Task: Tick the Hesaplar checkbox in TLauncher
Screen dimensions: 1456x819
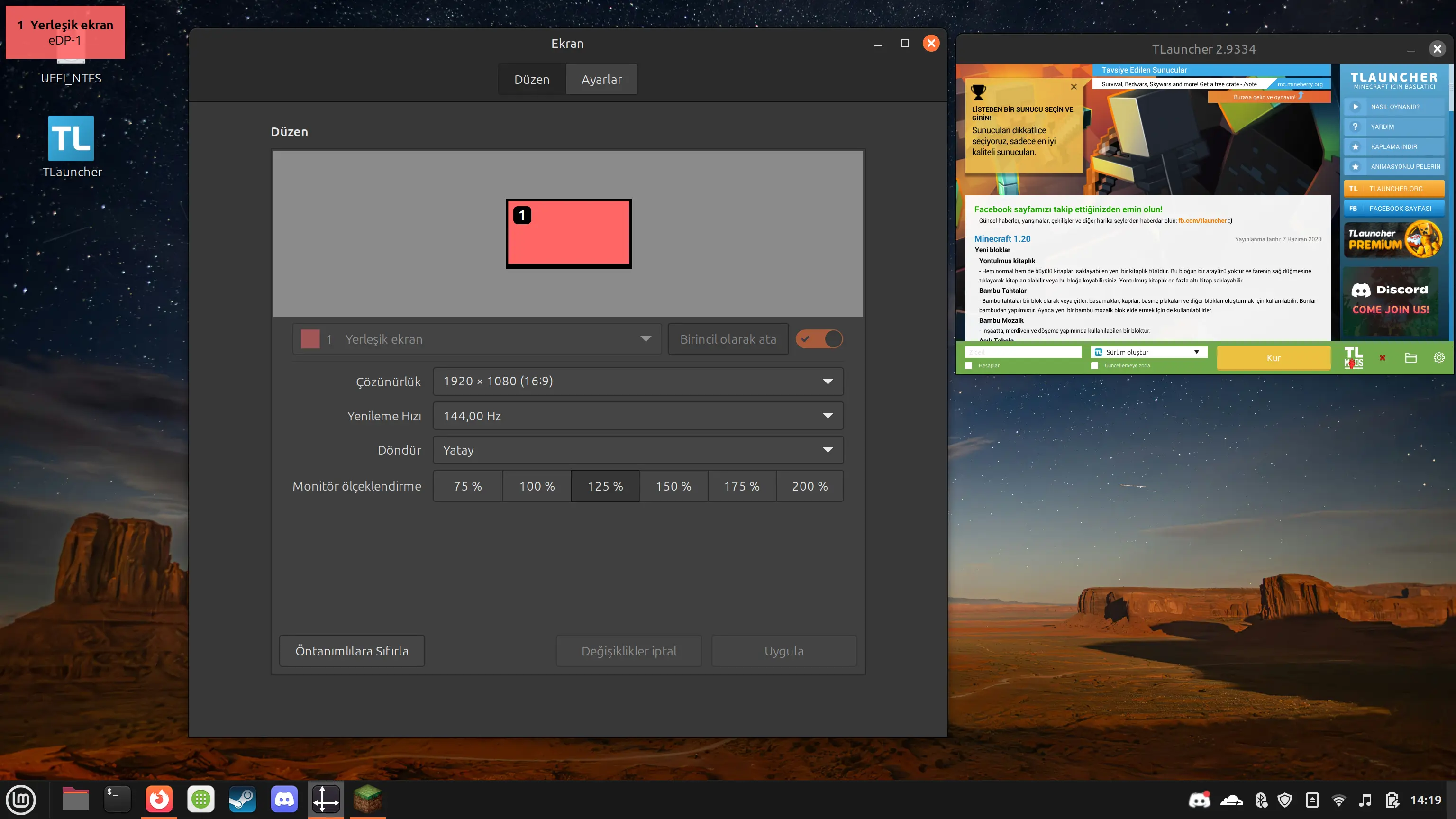Action: [x=968, y=366]
